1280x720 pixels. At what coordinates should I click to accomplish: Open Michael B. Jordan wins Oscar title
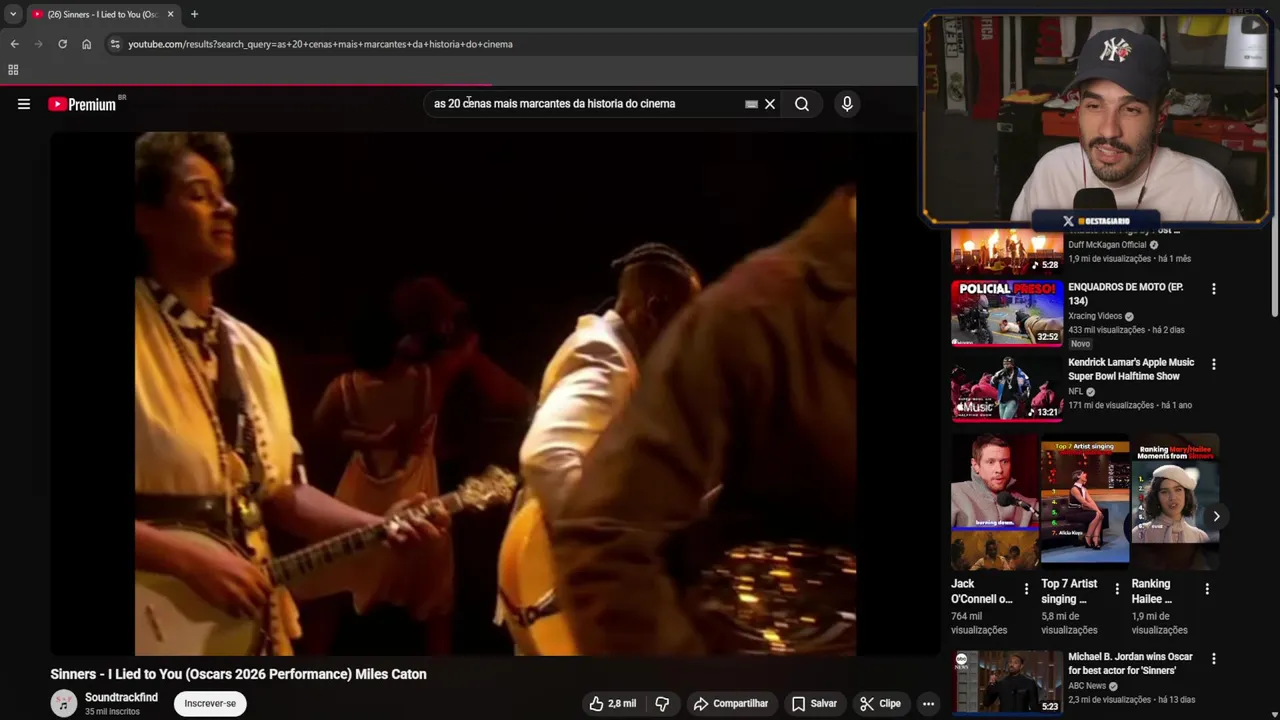[1130, 664]
